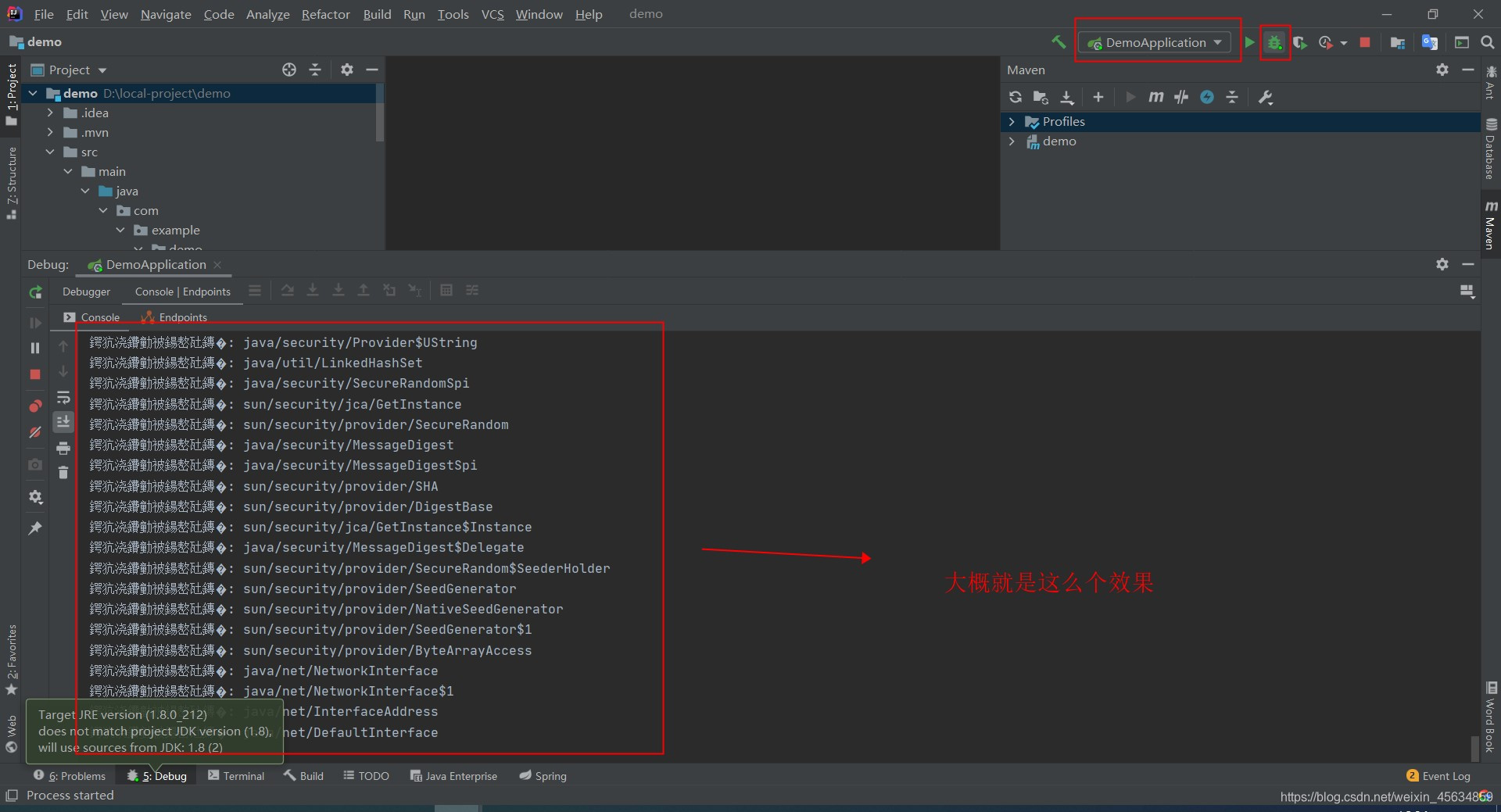Open Java Enterprise tool window
The image size is (1501, 812).
[x=453, y=776]
